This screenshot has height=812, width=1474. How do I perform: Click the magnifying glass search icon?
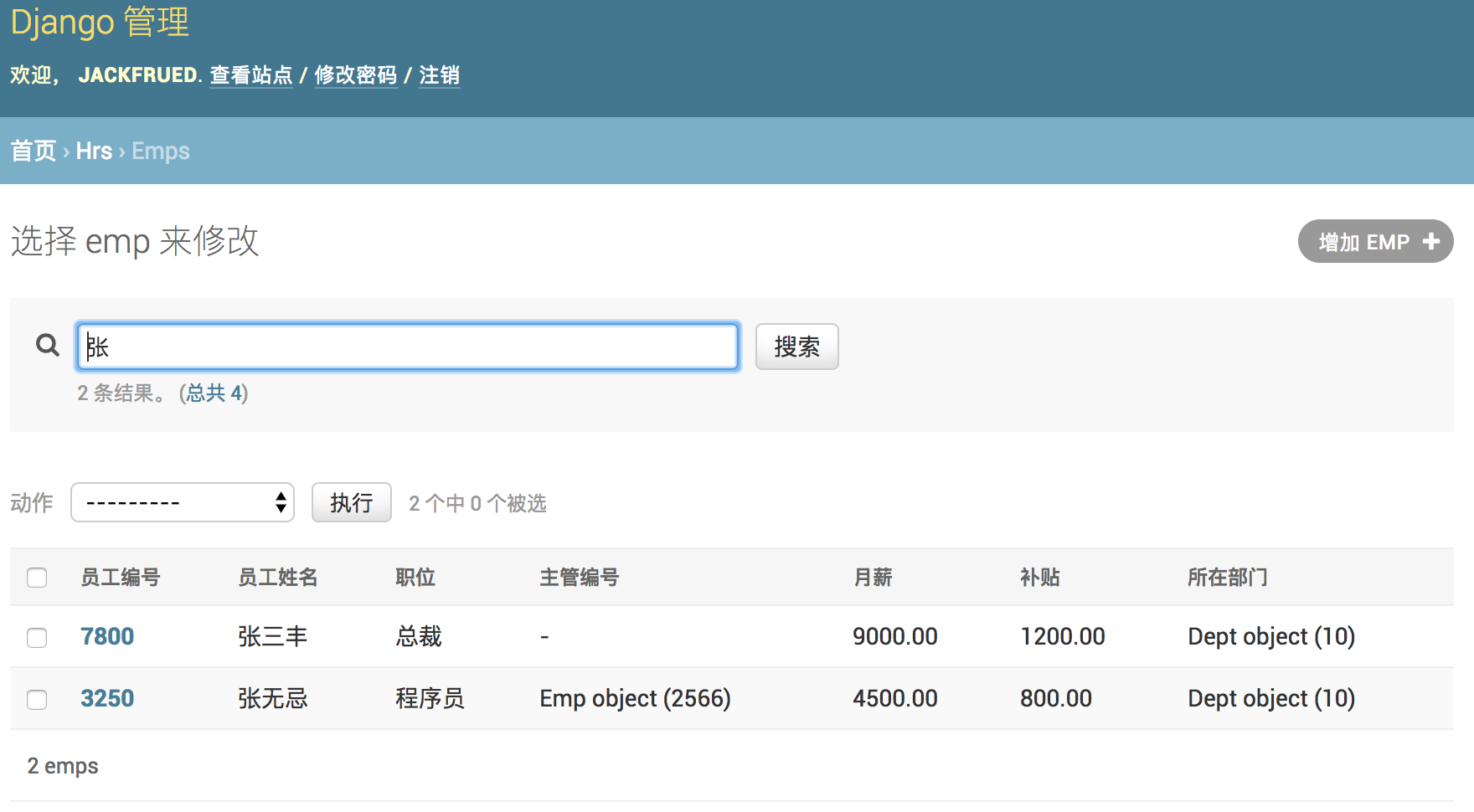click(48, 345)
